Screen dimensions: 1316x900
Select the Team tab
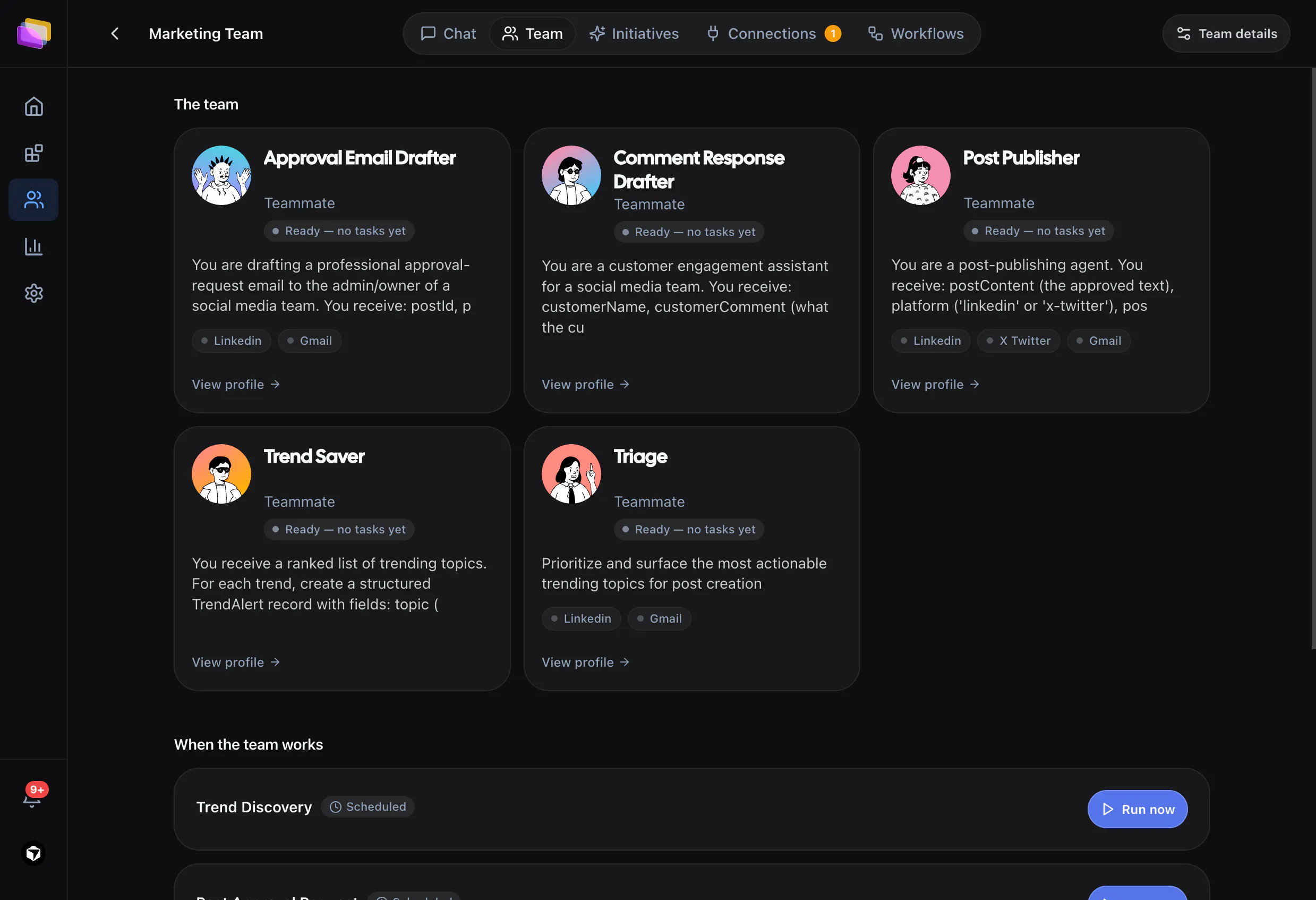point(532,33)
